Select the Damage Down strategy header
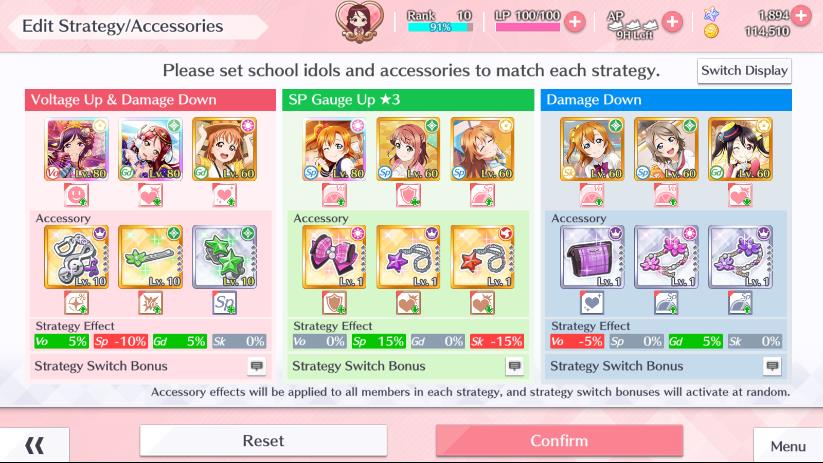This screenshot has height=463, width=823. (x=666, y=100)
